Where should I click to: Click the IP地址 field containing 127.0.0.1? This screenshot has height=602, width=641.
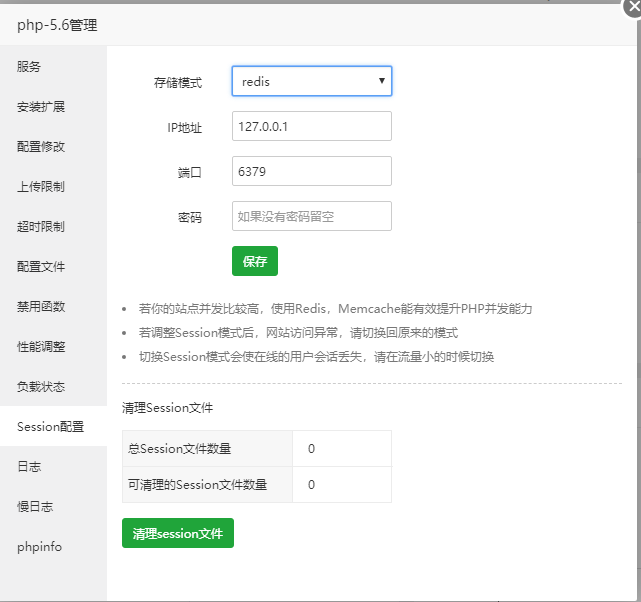pos(312,126)
